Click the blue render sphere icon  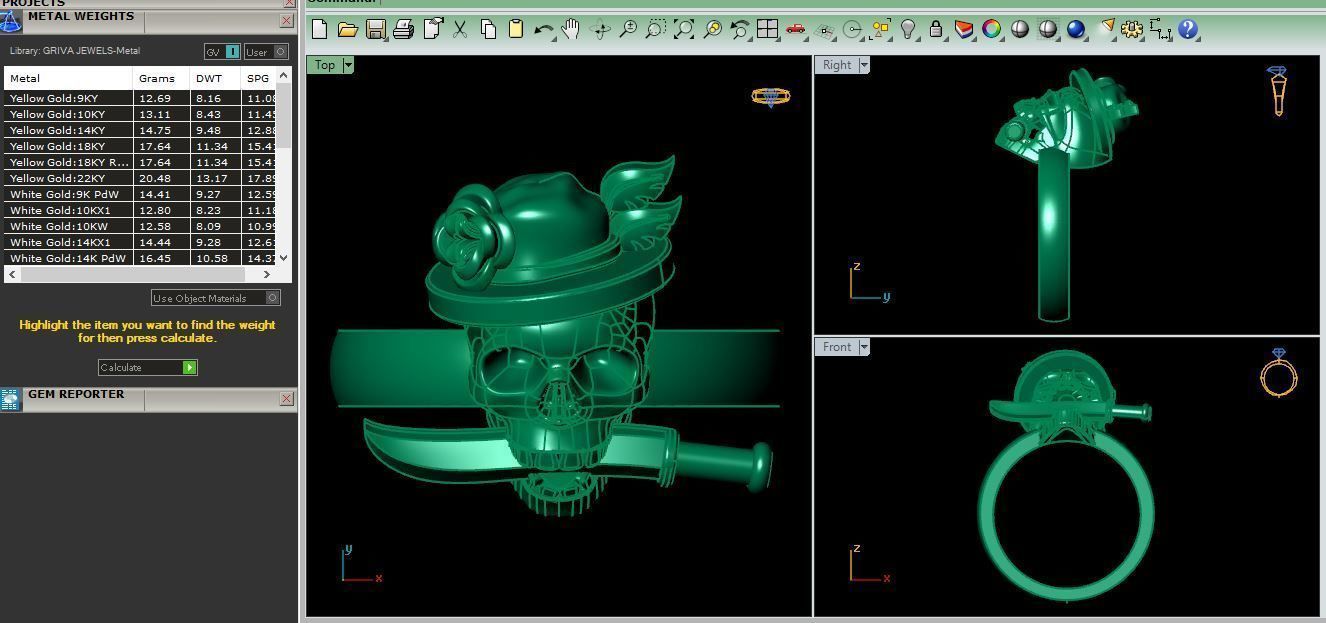1076,29
